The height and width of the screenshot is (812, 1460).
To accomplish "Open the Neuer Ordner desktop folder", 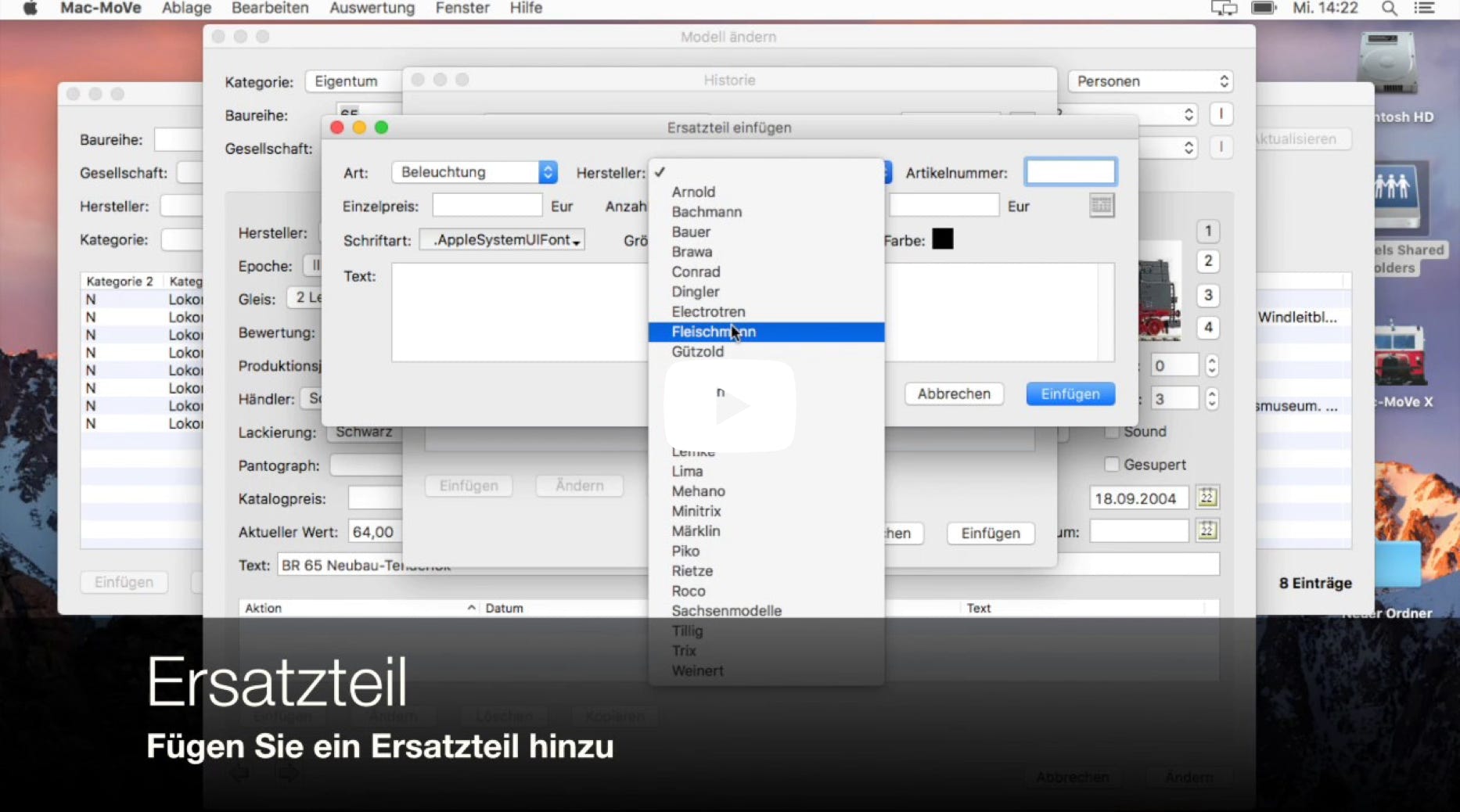I will [1399, 565].
